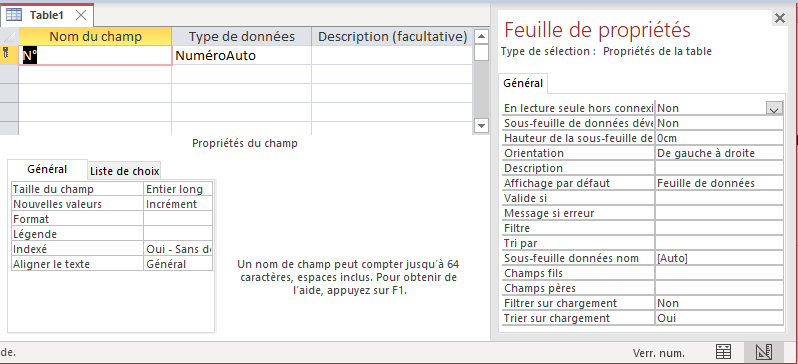Open the 'En lecture seule hors connexion' dropdown
This screenshot has height=364, width=798.
pos(774,108)
